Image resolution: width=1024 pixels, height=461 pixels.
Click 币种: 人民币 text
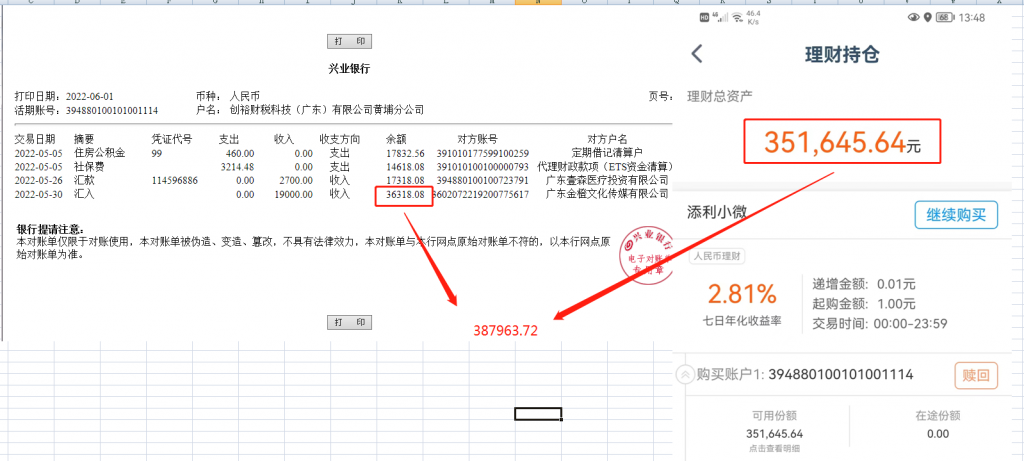pos(228,96)
